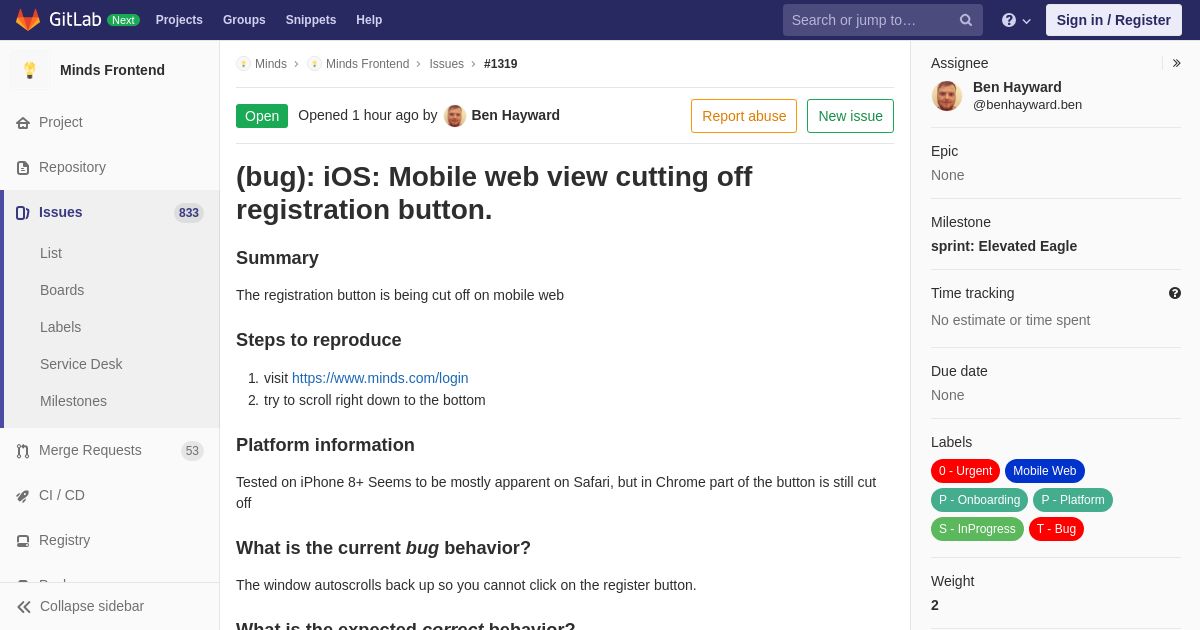This screenshot has height=630, width=1200.
Task: Open the Snippets menu item
Action: coord(311,20)
